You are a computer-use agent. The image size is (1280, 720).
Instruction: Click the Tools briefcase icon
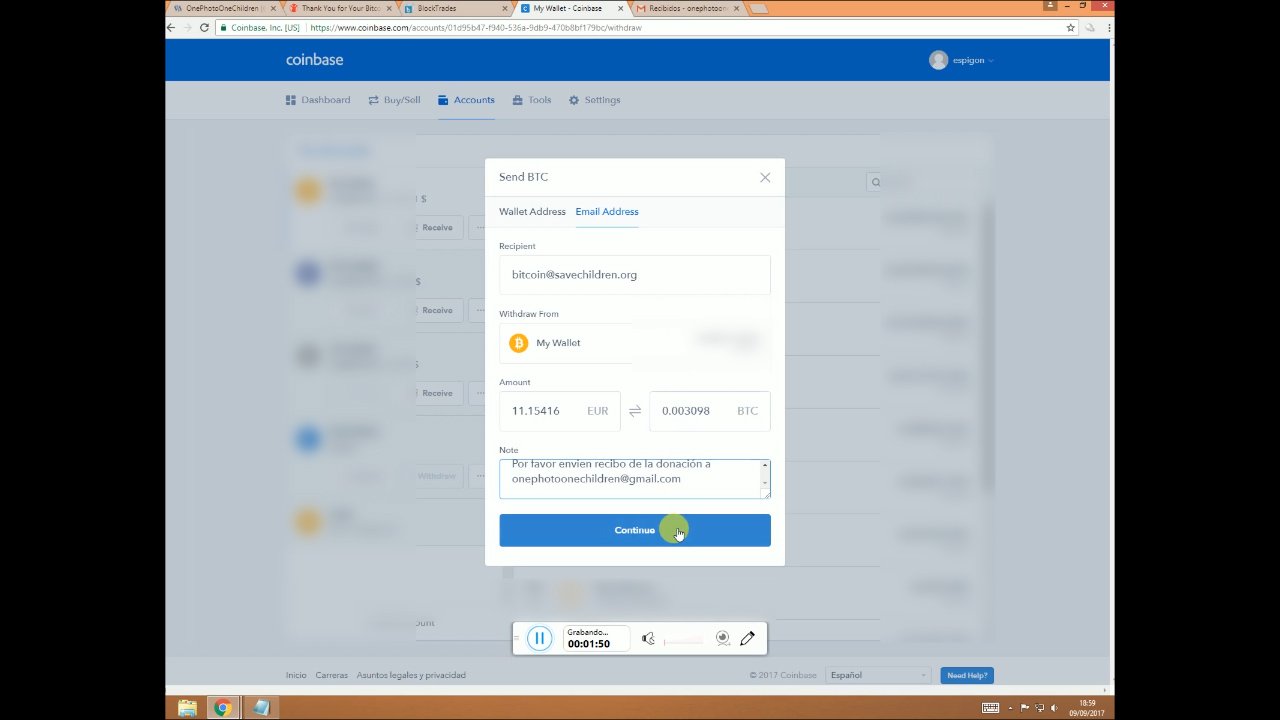click(x=518, y=100)
